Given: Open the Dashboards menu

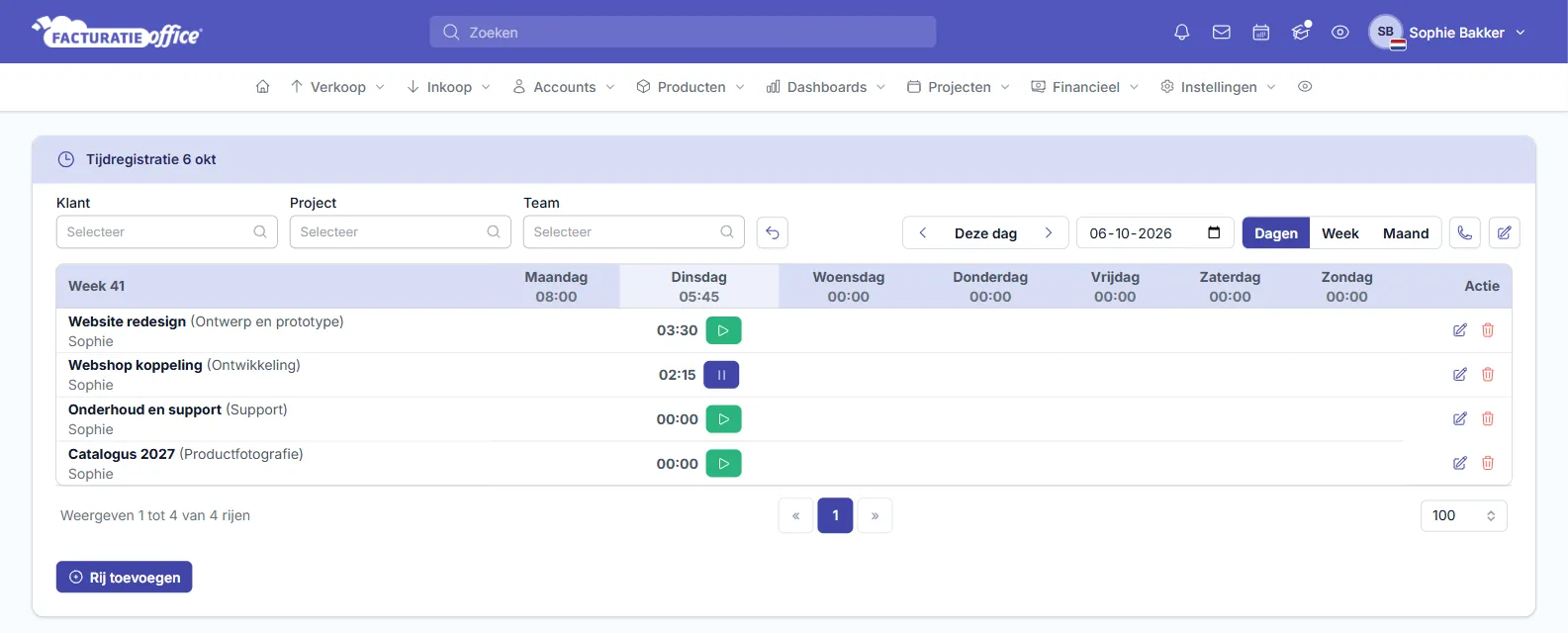Looking at the screenshot, I should point(826,87).
